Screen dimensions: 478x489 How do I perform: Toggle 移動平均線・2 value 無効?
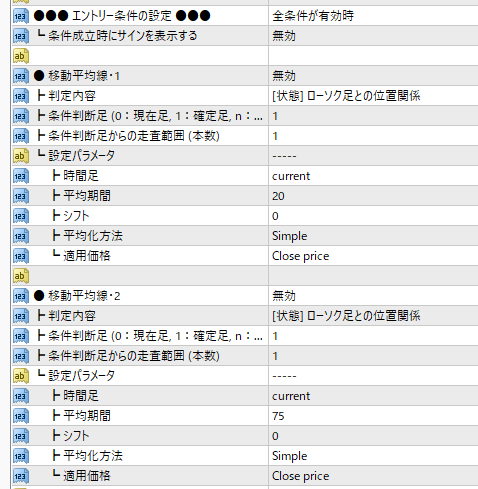373,296
